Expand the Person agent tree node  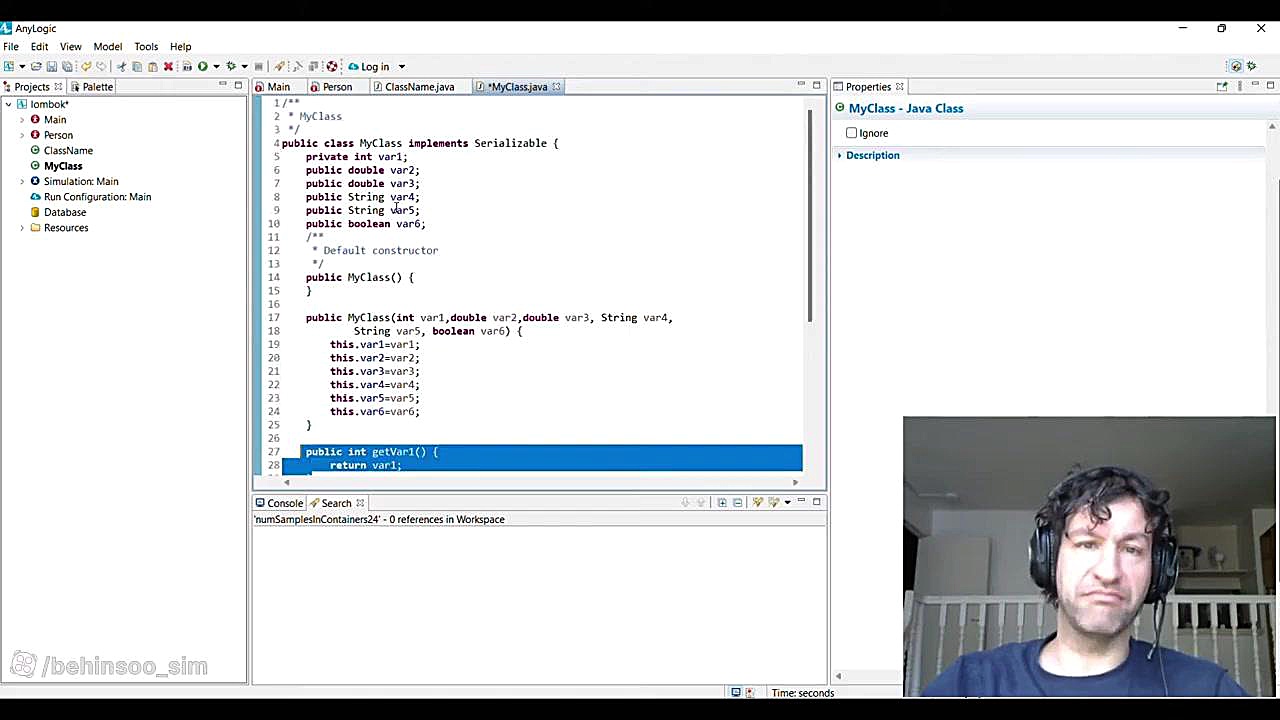22,135
